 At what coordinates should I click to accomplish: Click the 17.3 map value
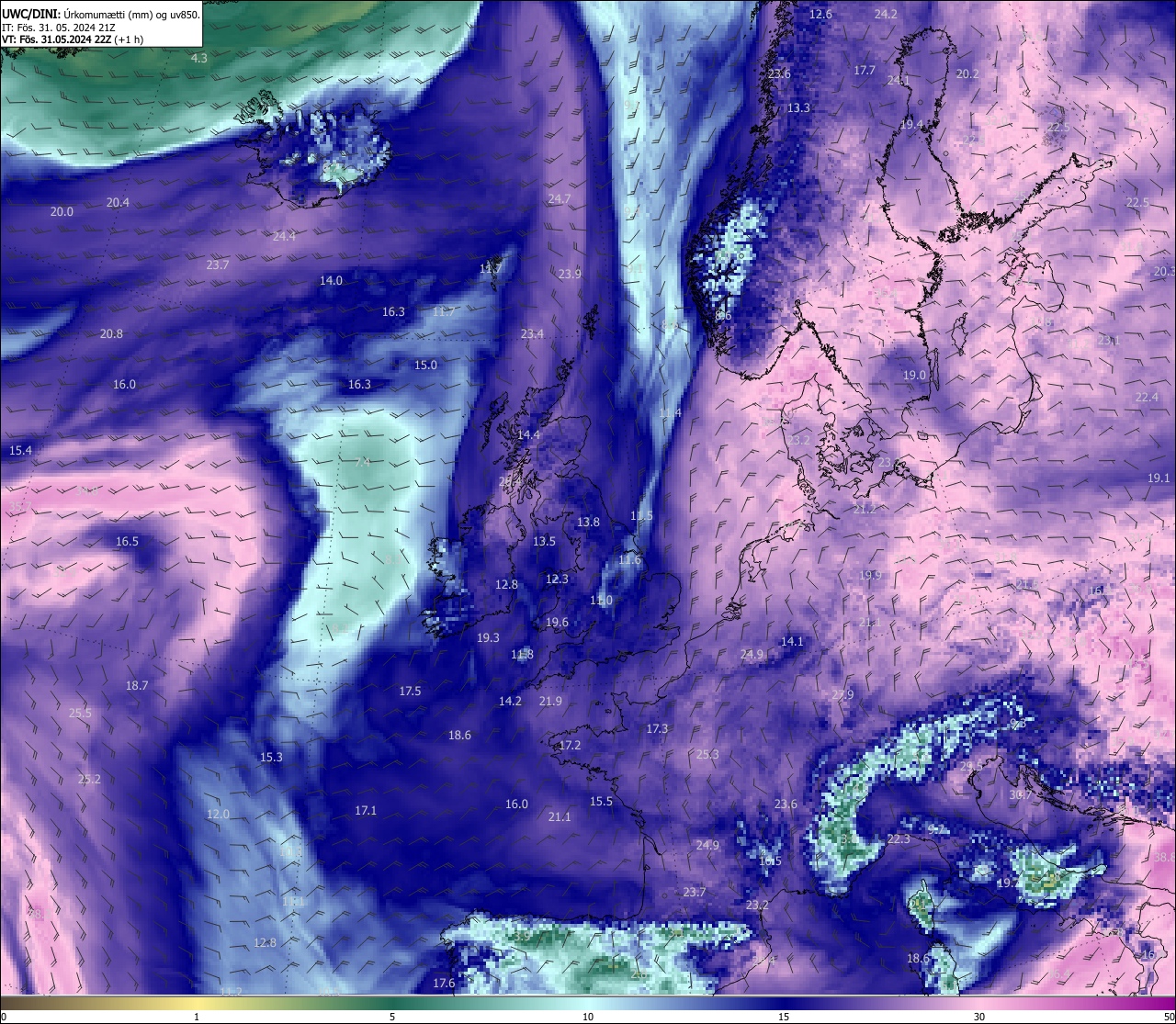(x=657, y=728)
